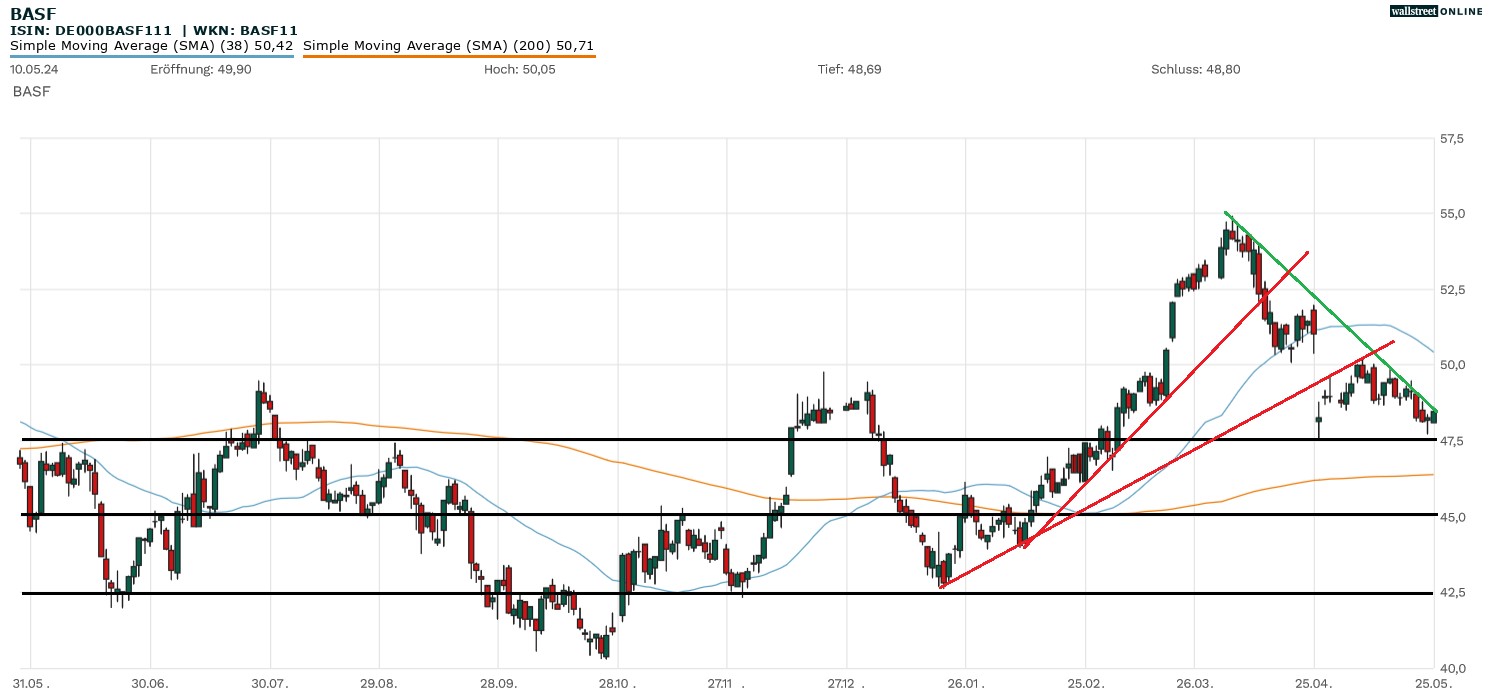Click the Eröffnung 49,90 value
This screenshot has width=1490, height=689.
pyautogui.click(x=186, y=69)
